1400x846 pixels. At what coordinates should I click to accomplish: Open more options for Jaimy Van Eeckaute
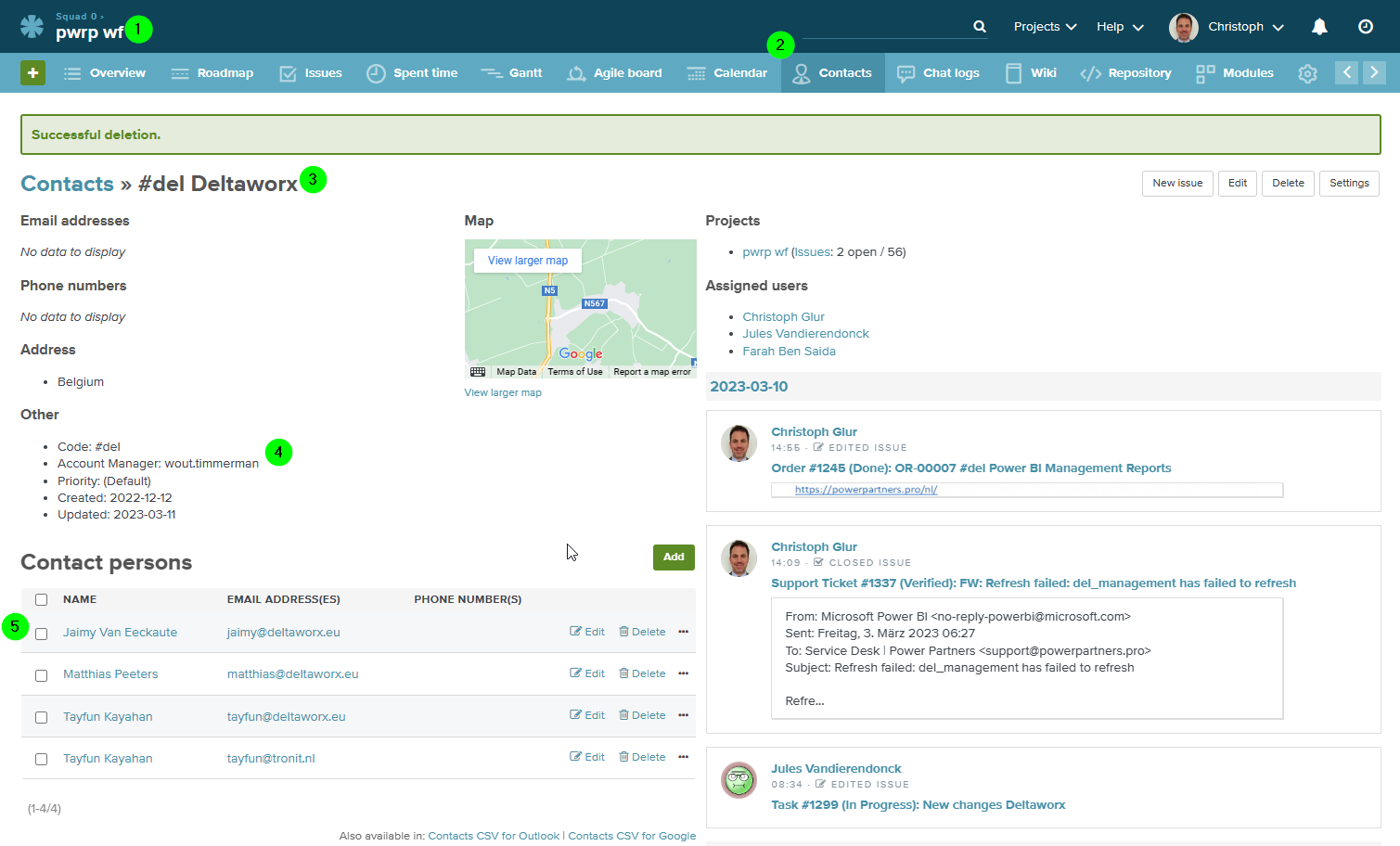tap(684, 632)
